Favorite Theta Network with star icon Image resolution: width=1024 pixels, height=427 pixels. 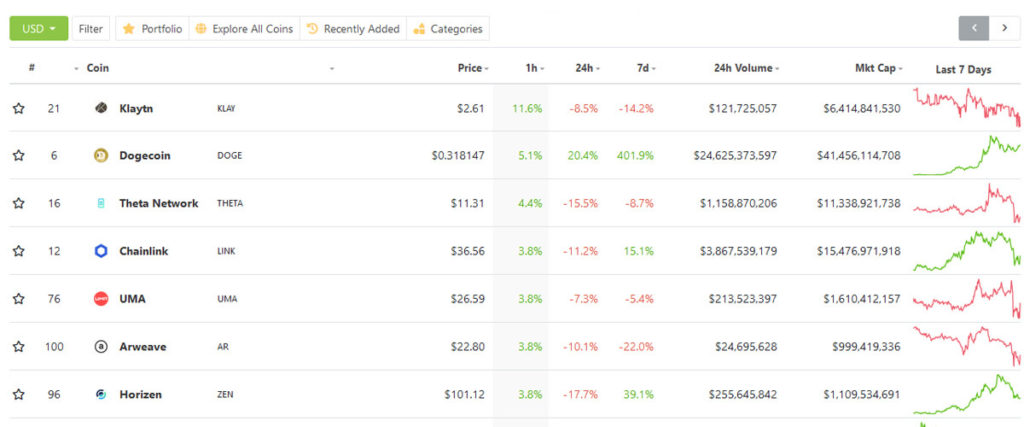(x=18, y=203)
